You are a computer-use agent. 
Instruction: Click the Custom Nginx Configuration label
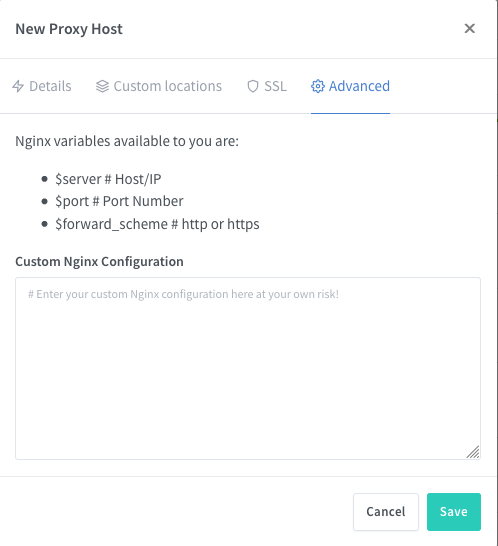click(99, 262)
